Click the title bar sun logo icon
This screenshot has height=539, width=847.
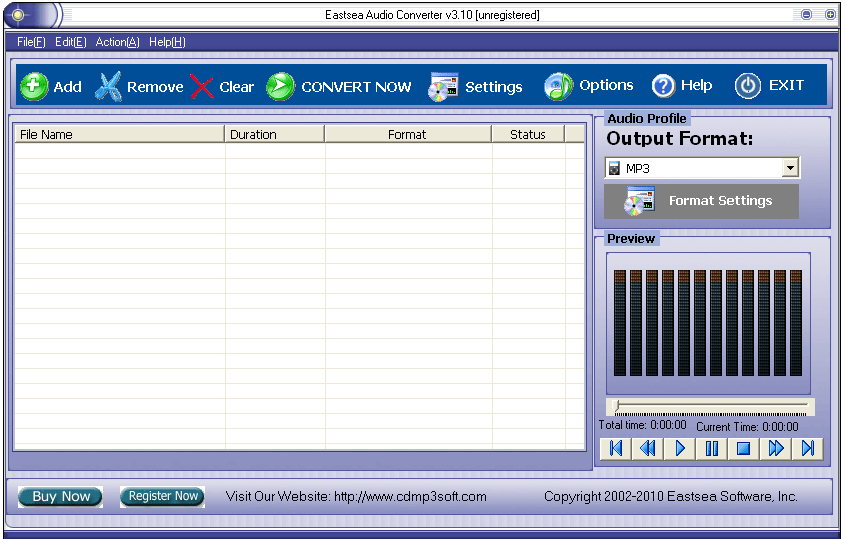click(x=18, y=15)
